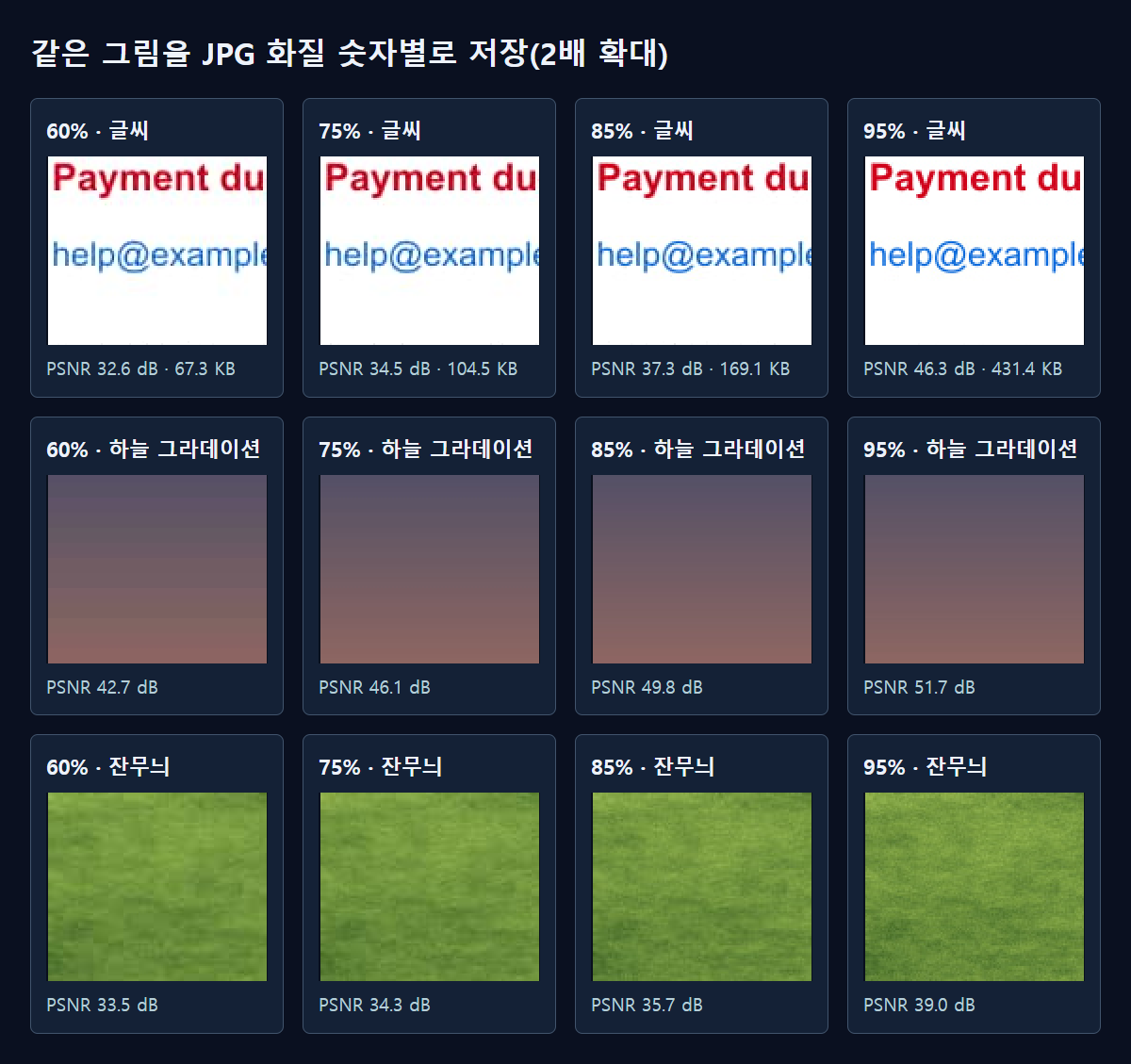Click the '95% · 하늘 그라데이션' title
Image resolution: width=1131 pixels, height=1064 pixels.
click(971, 450)
